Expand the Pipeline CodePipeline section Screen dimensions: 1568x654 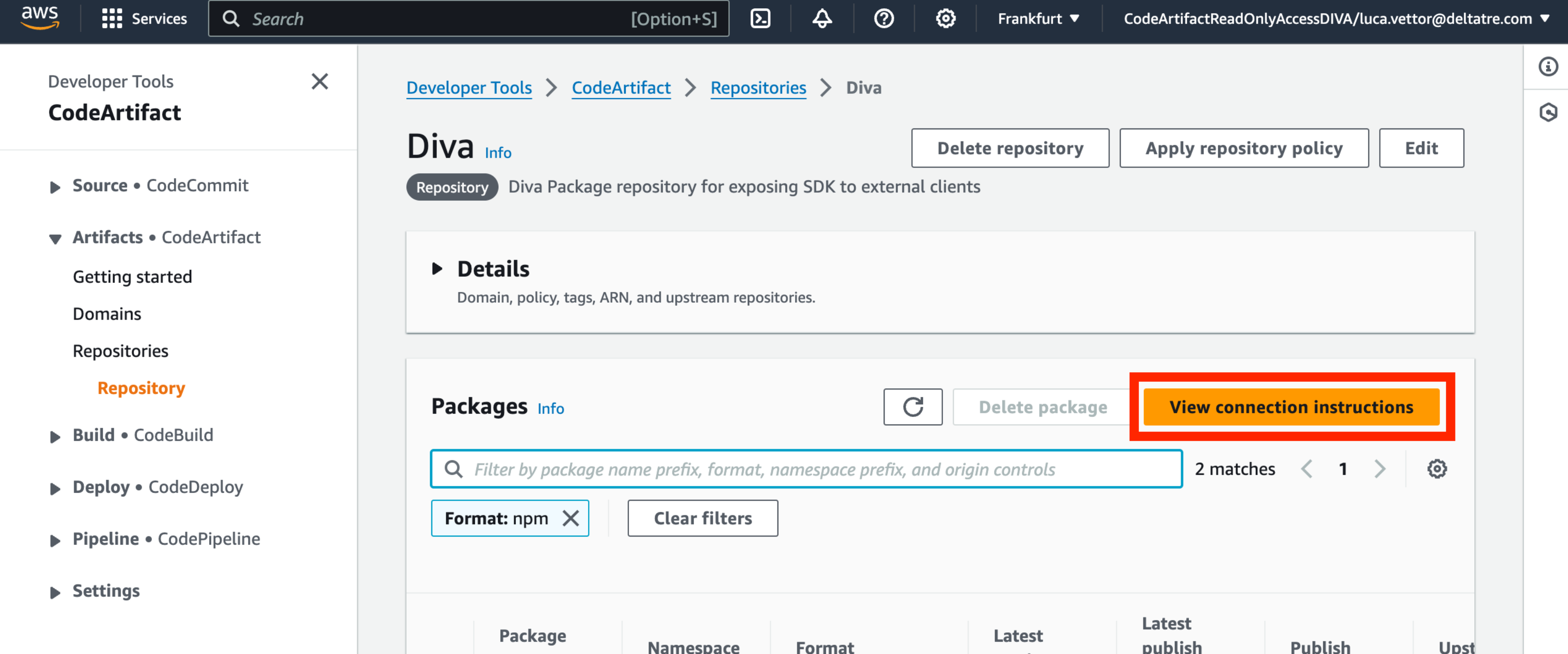(55, 540)
